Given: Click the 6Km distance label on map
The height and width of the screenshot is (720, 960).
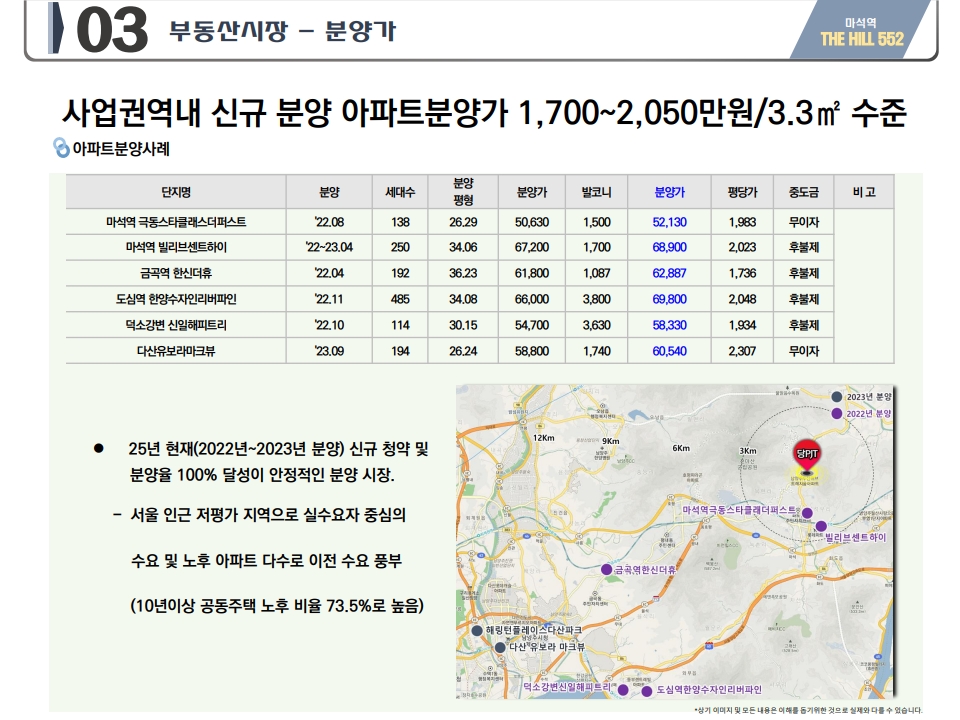Looking at the screenshot, I should pyautogui.click(x=682, y=448).
